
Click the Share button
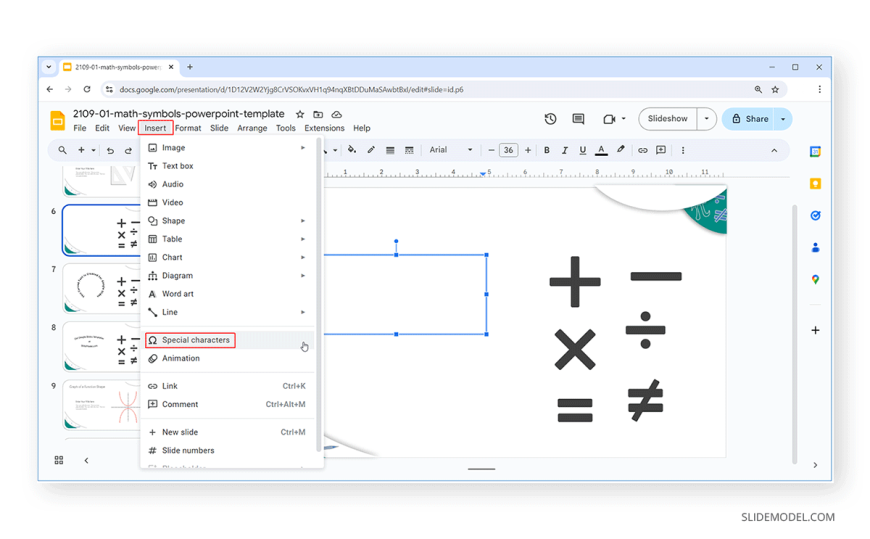point(750,119)
